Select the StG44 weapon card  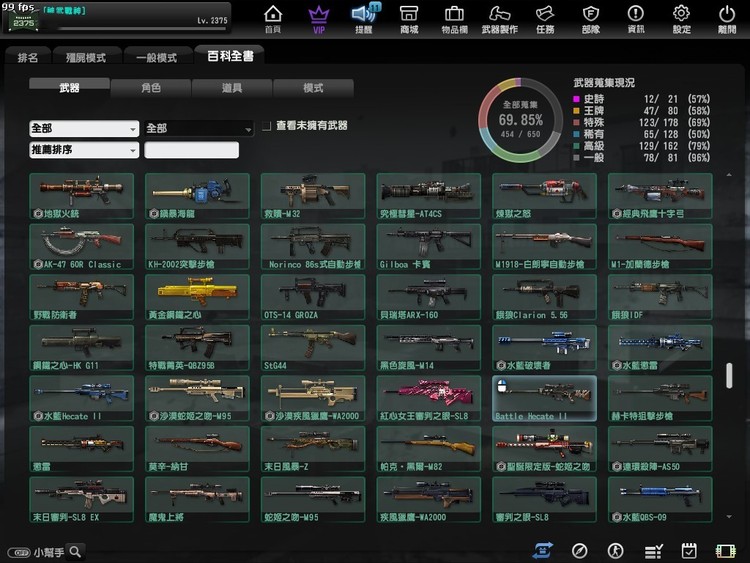coord(313,348)
